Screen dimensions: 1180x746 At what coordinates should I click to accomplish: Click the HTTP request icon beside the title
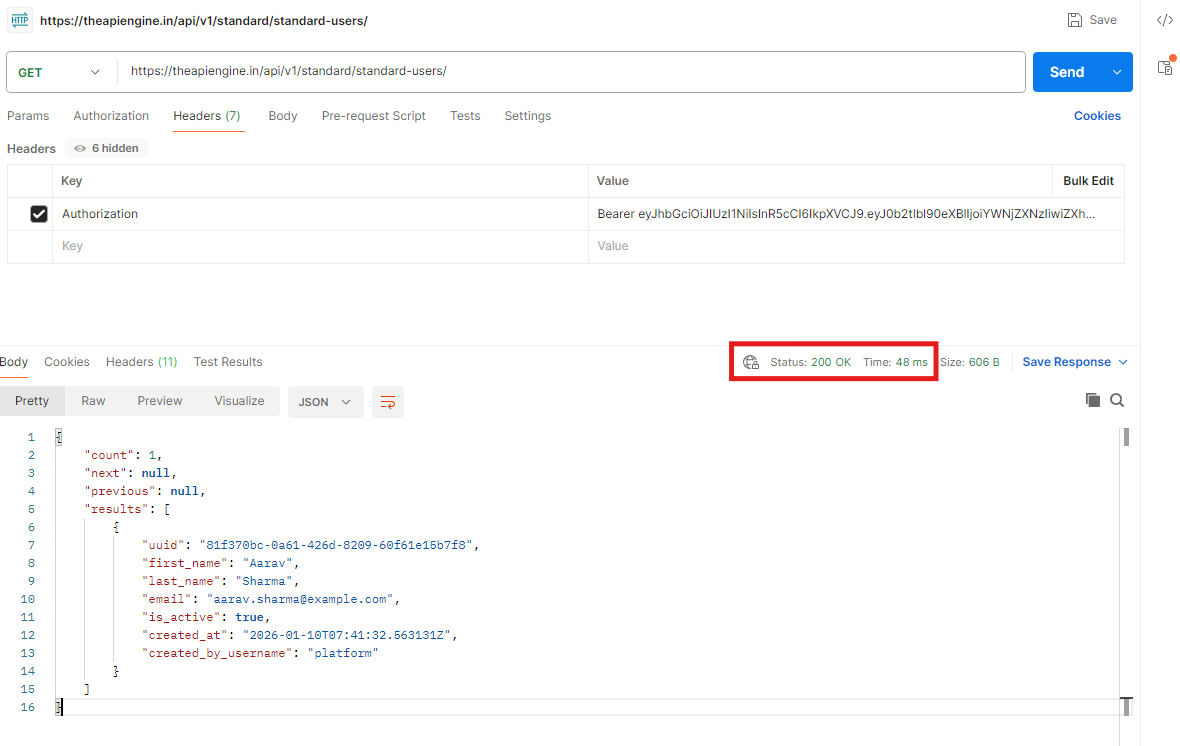coord(20,21)
